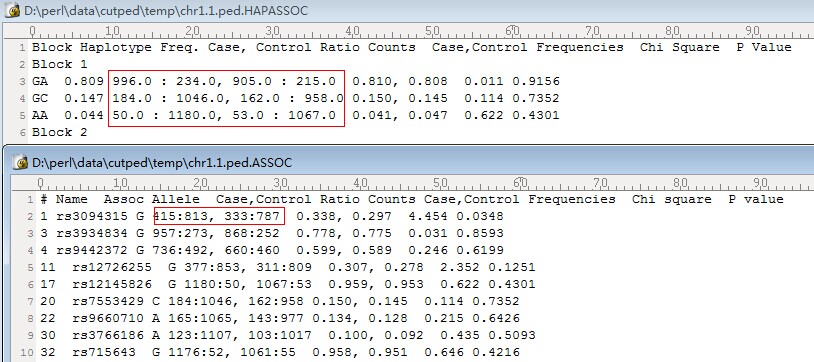Click frequency value 0.147 in GC row

coord(84,98)
